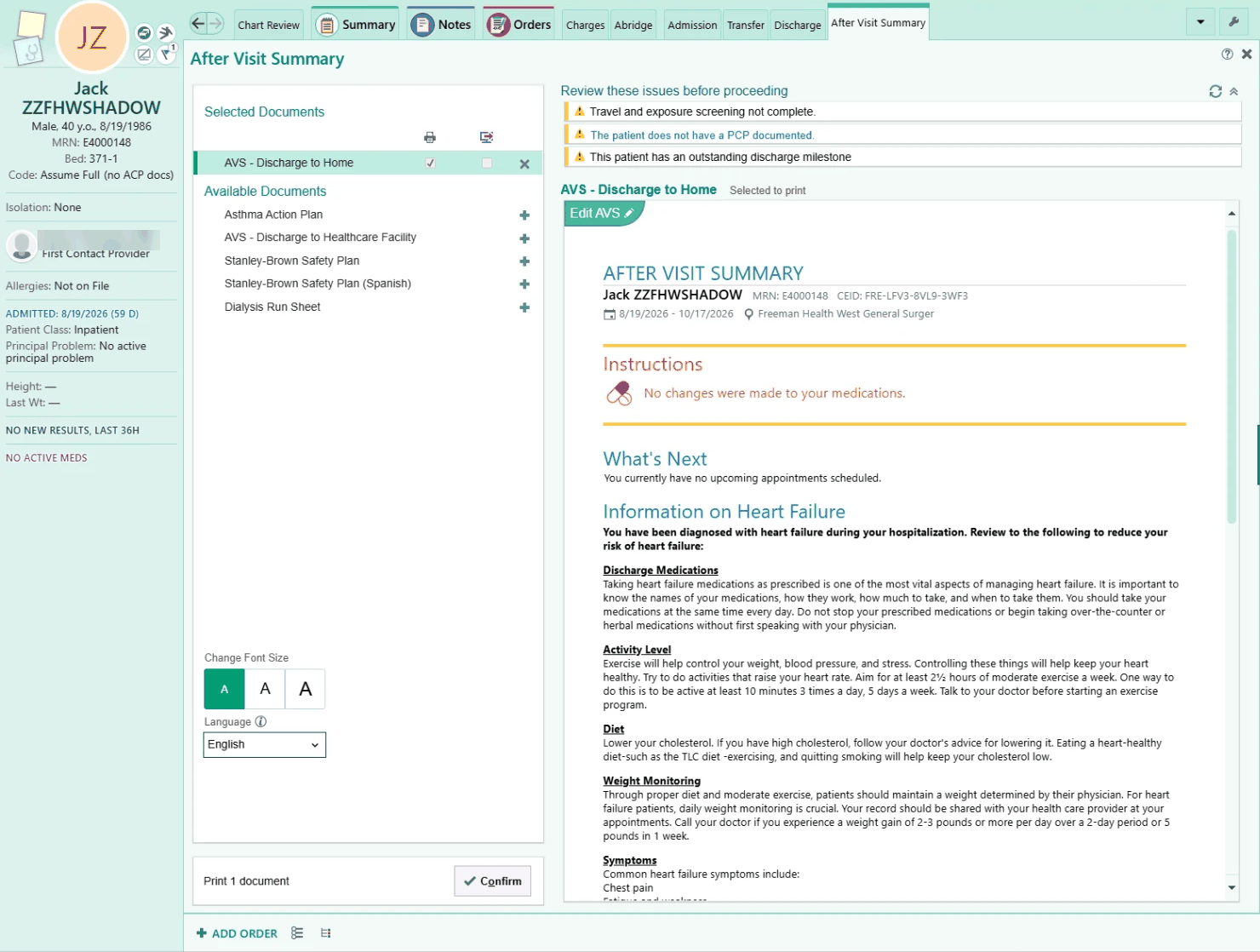Select the medium font size A
Viewport: 1260px width, 952px height.
click(265, 689)
